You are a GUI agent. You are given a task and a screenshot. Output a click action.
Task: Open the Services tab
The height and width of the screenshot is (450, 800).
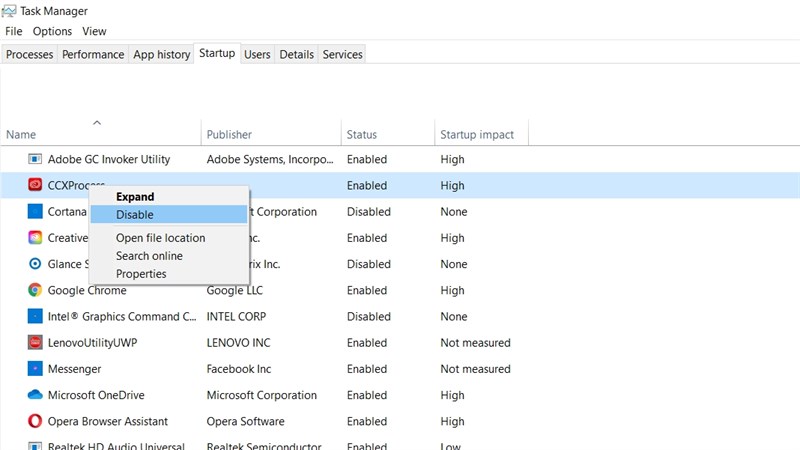342,54
